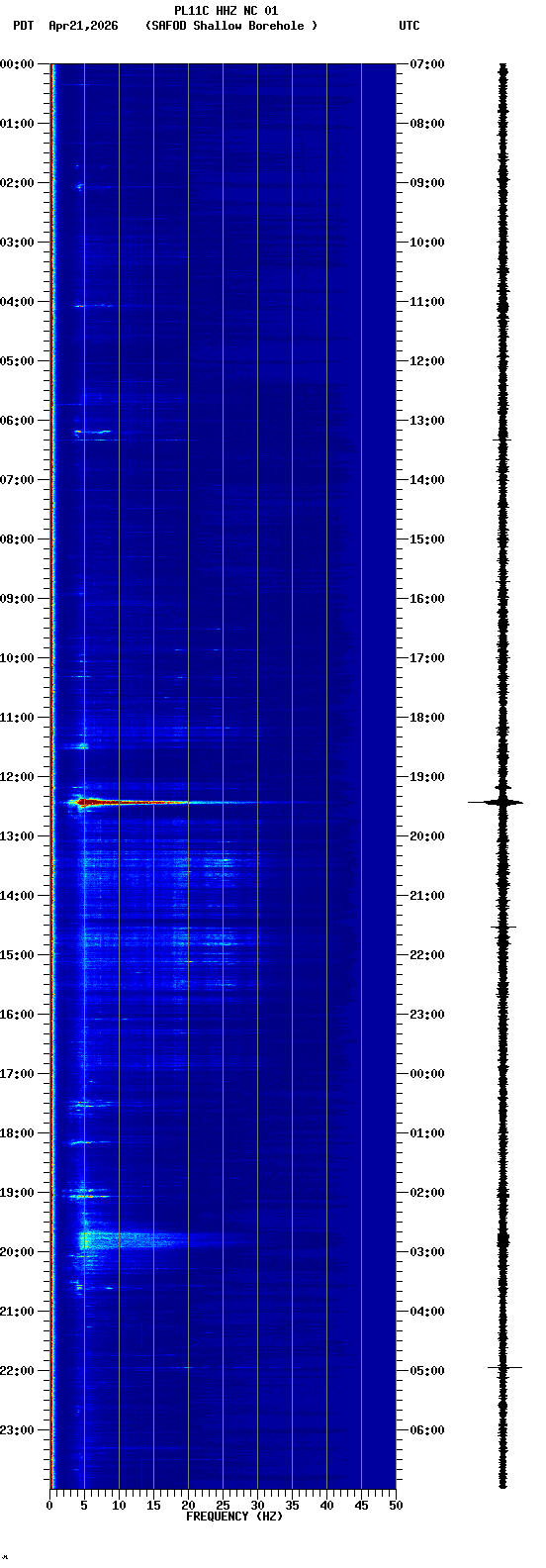Image resolution: width=546 pixels, height=1568 pixels.
Task: Select the UTC axis '19:00' time label
Action: click(427, 777)
